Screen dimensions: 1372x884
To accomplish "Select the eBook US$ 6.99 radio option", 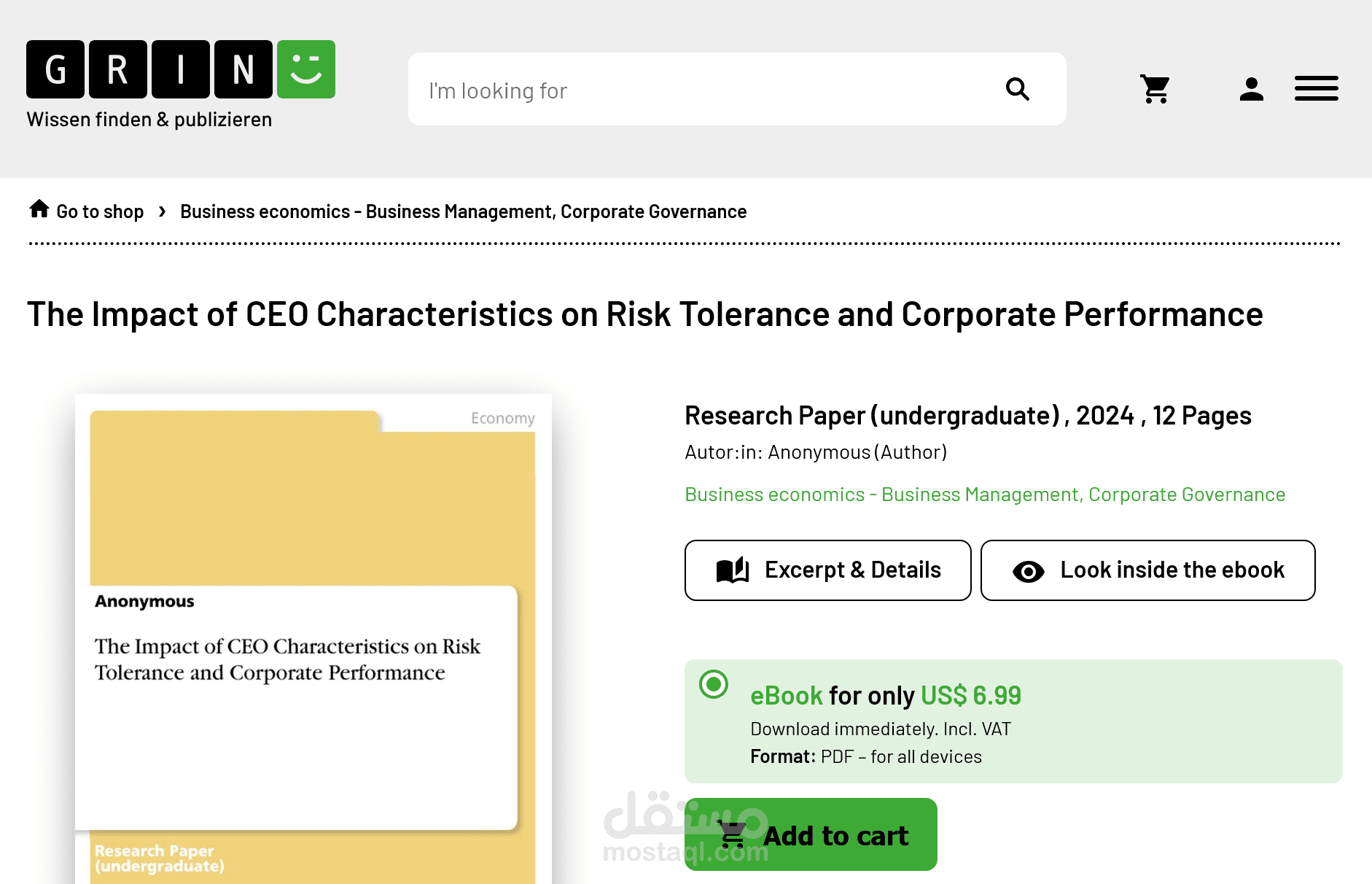I will tap(714, 684).
